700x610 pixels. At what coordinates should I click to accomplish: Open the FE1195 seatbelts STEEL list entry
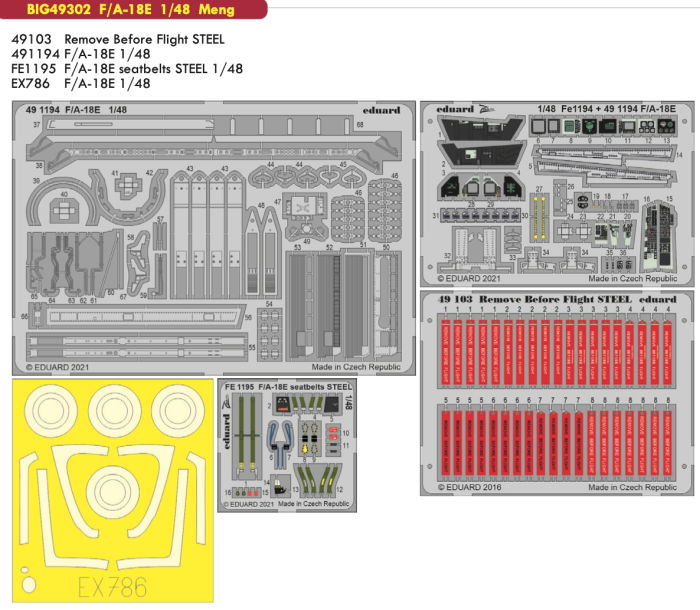[126, 69]
